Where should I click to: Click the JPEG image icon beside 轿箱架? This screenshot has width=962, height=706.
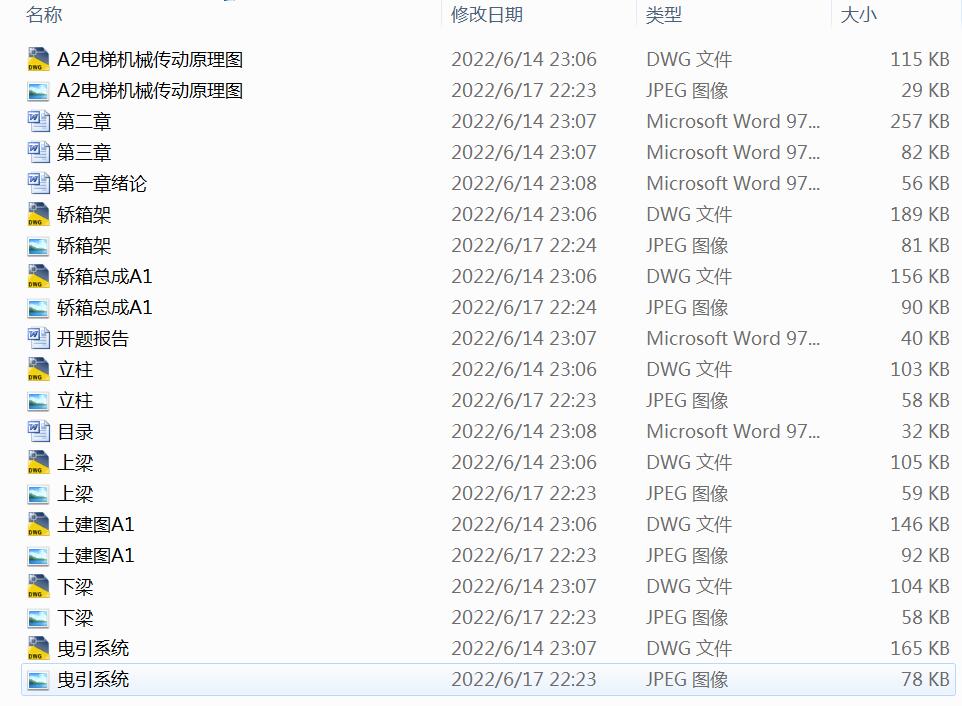pos(38,247)
